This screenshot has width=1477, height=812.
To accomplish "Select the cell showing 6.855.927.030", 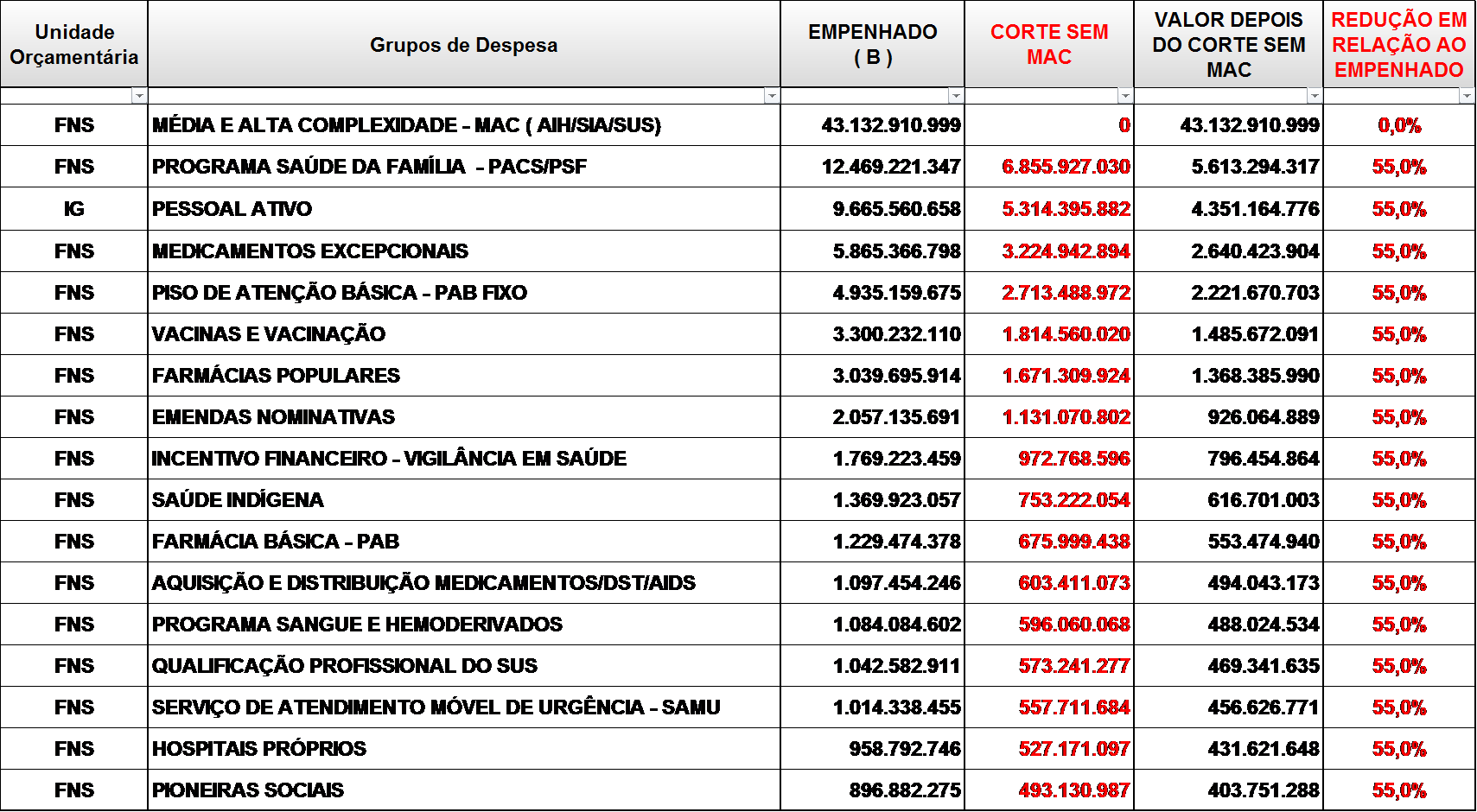I will (1066, 167).
